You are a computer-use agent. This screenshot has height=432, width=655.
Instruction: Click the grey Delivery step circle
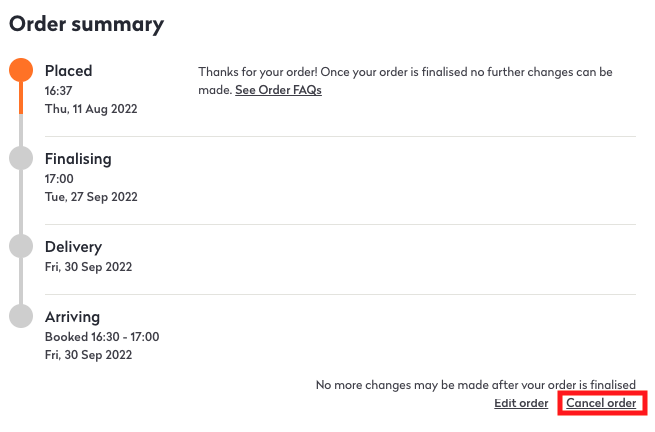(21, 246)
